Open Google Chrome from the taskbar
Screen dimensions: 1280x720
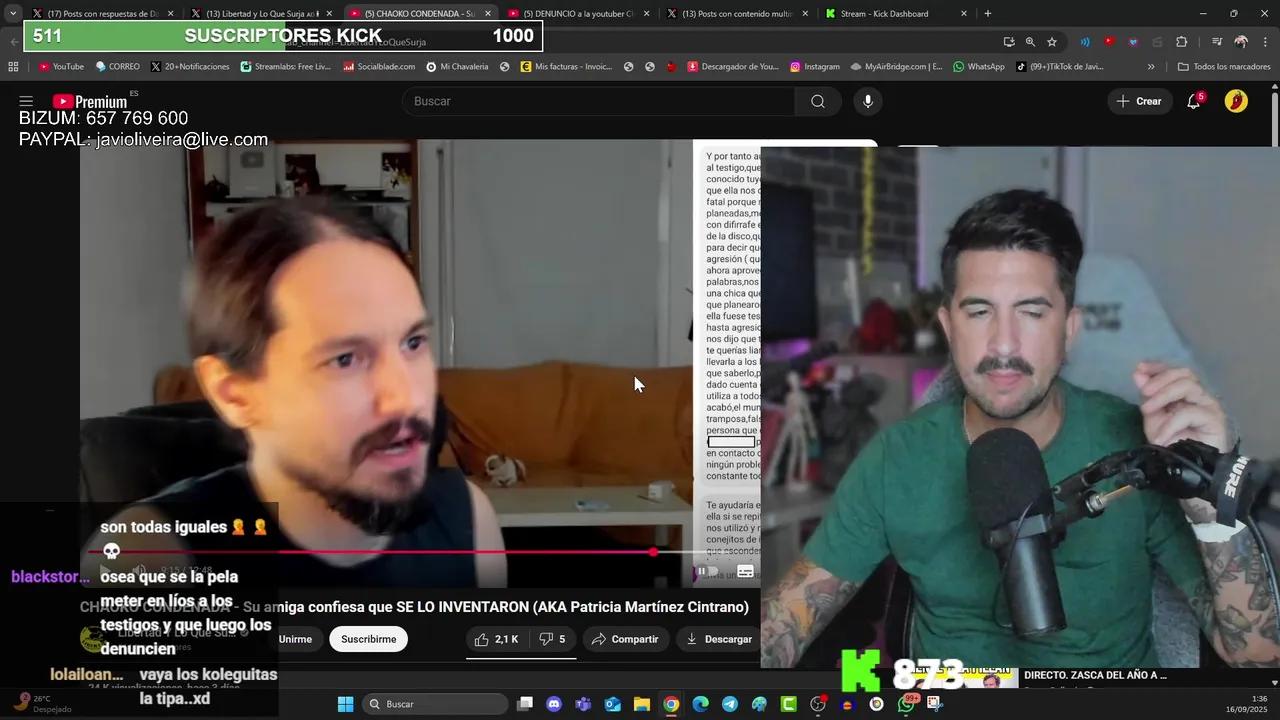click(x=671, y=704)
